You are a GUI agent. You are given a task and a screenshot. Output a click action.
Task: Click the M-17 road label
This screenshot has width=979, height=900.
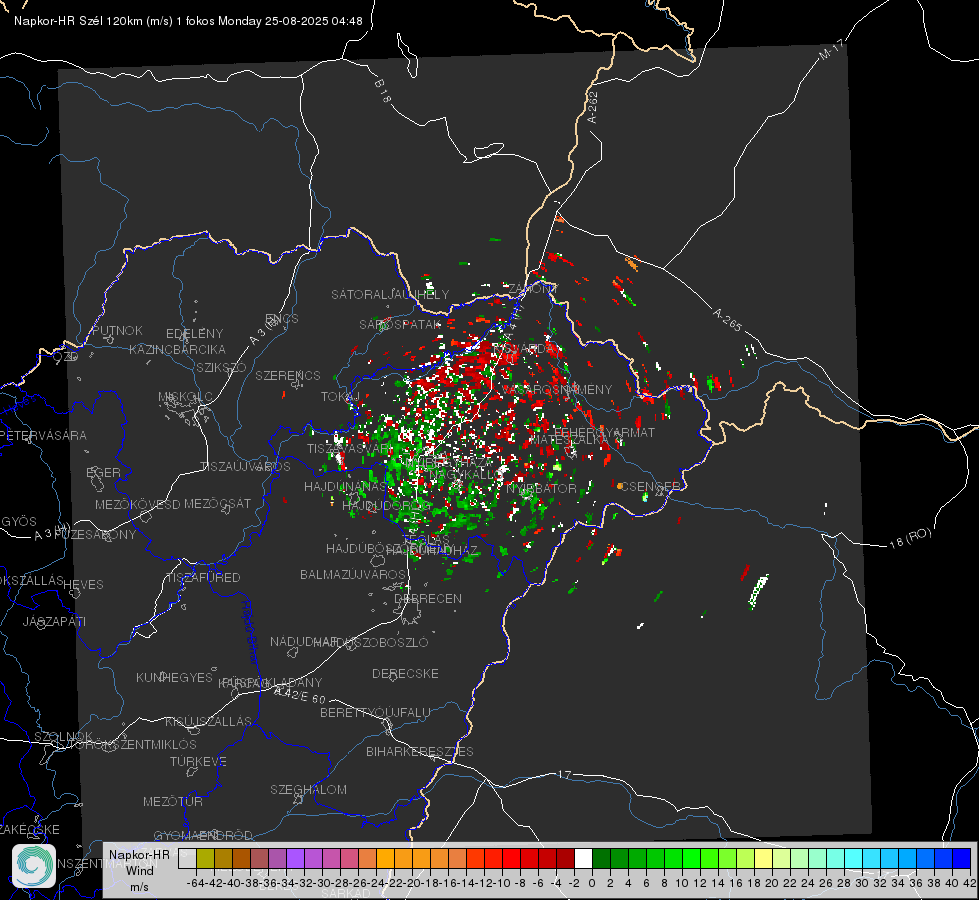(831, 49)
